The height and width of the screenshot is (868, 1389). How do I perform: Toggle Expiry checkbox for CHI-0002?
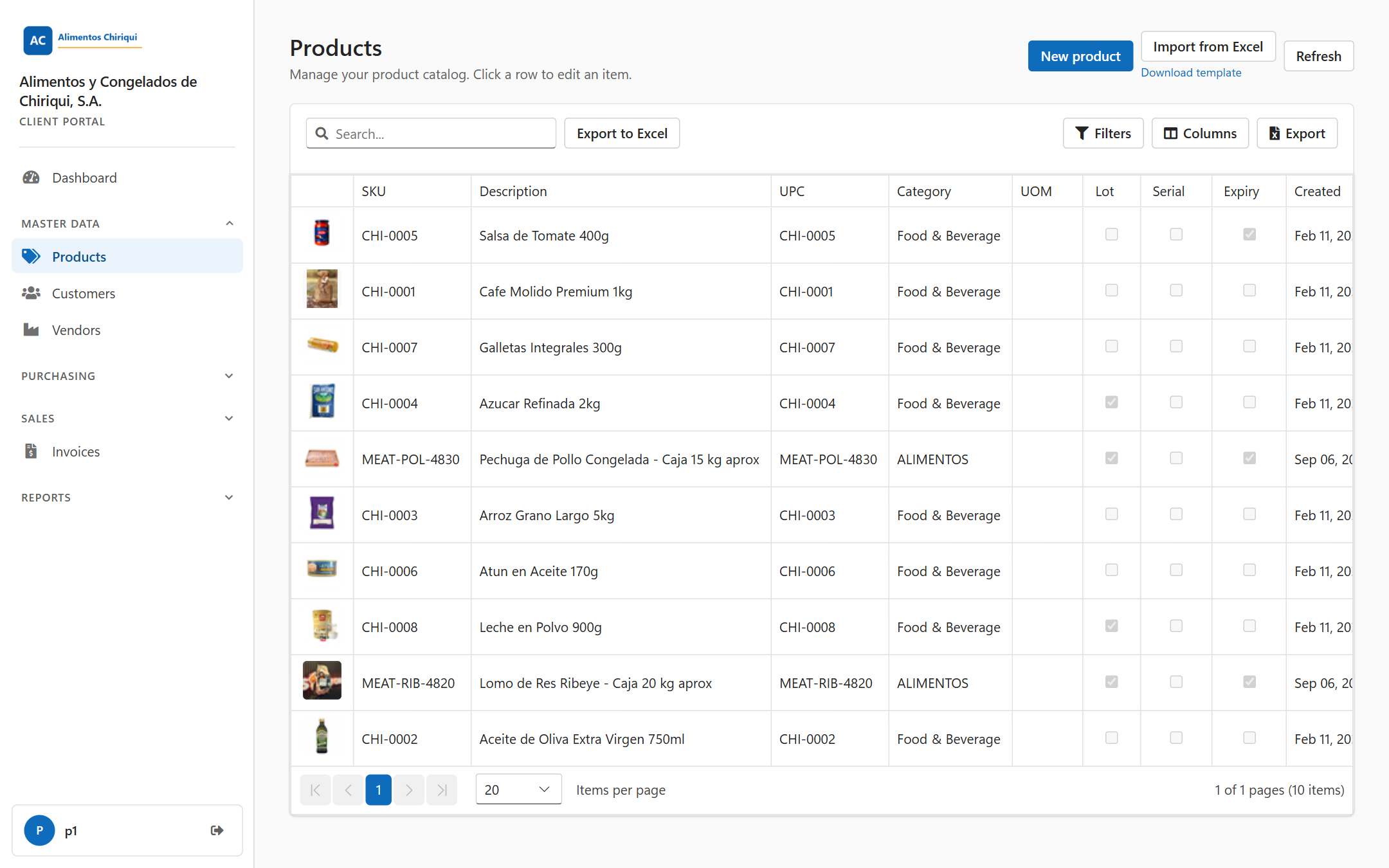click(1249, 737)
